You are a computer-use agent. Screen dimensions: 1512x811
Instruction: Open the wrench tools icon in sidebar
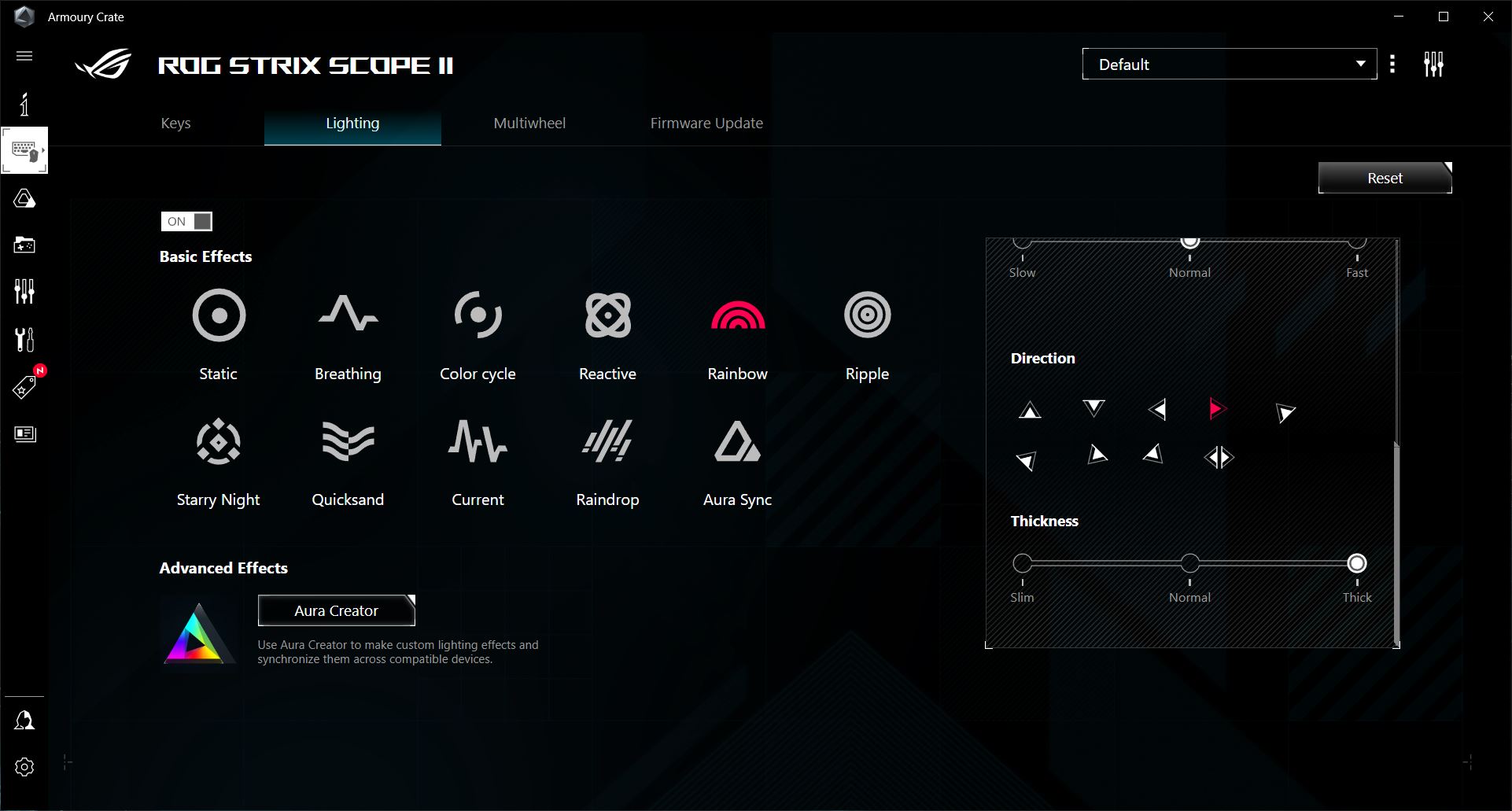coord(24,340)
